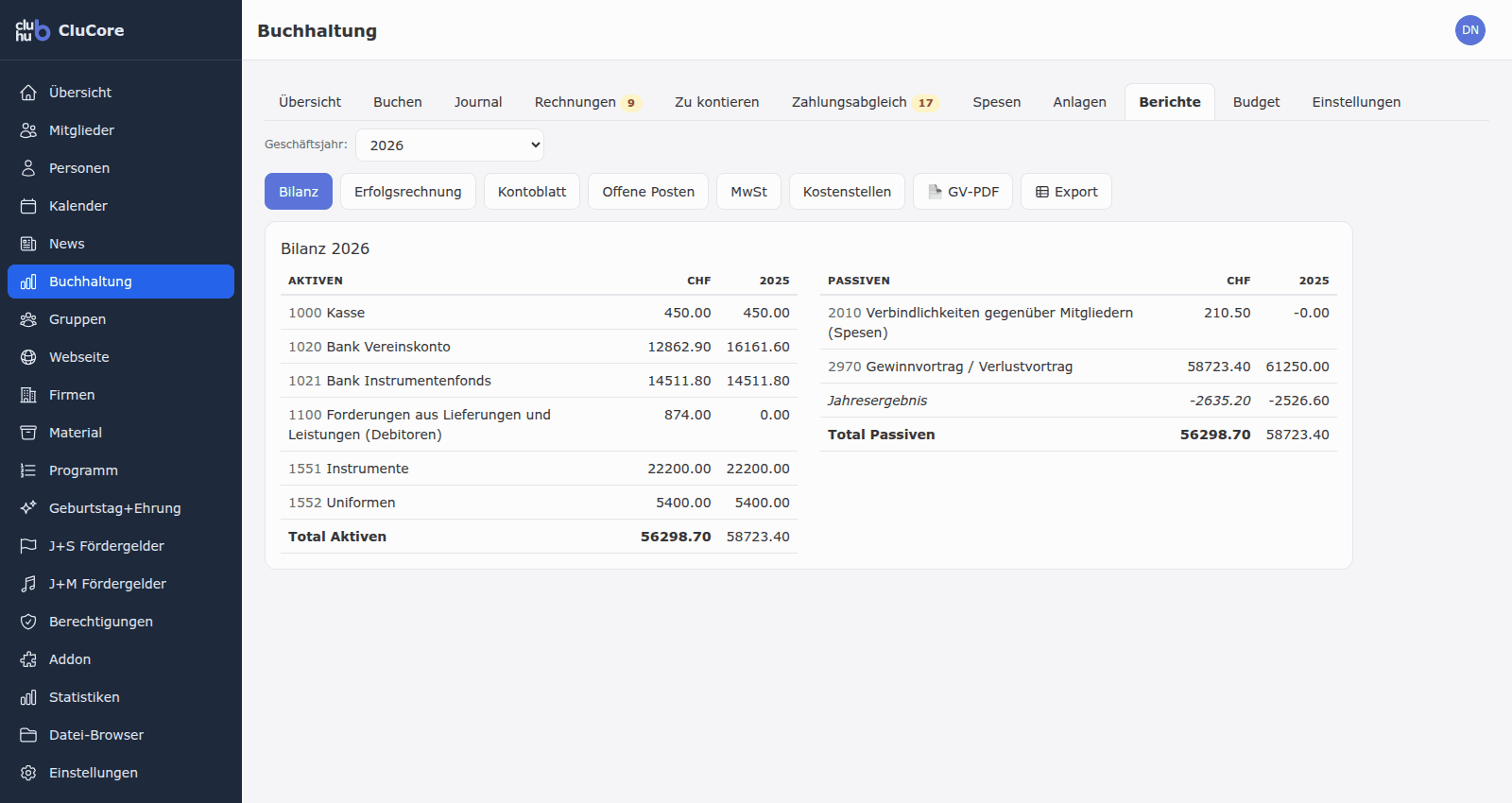Open the News sidebar icon
This screenshot has width=1512, height=803.
point(28,244)
